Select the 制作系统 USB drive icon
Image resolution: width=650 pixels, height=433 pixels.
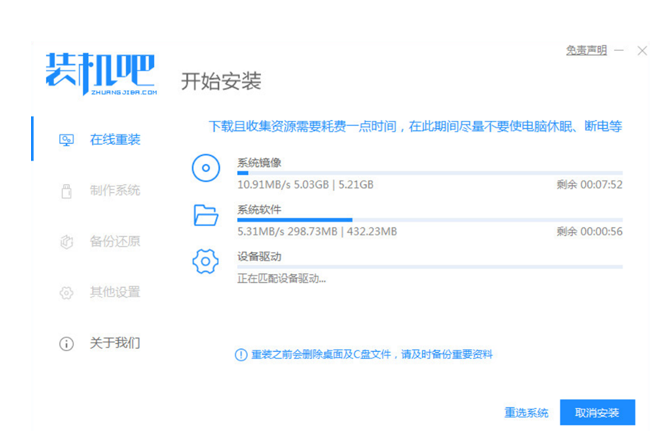coord(67,190)
